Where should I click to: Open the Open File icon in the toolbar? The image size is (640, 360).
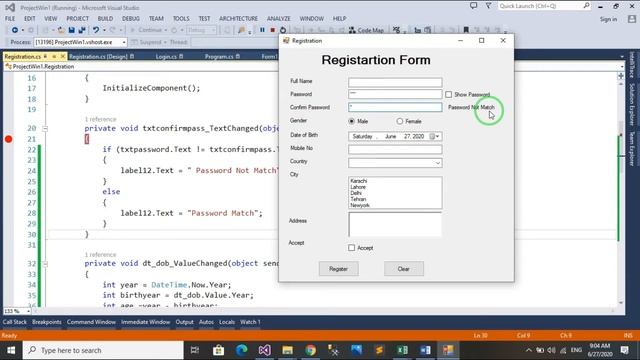pos(61,30)
